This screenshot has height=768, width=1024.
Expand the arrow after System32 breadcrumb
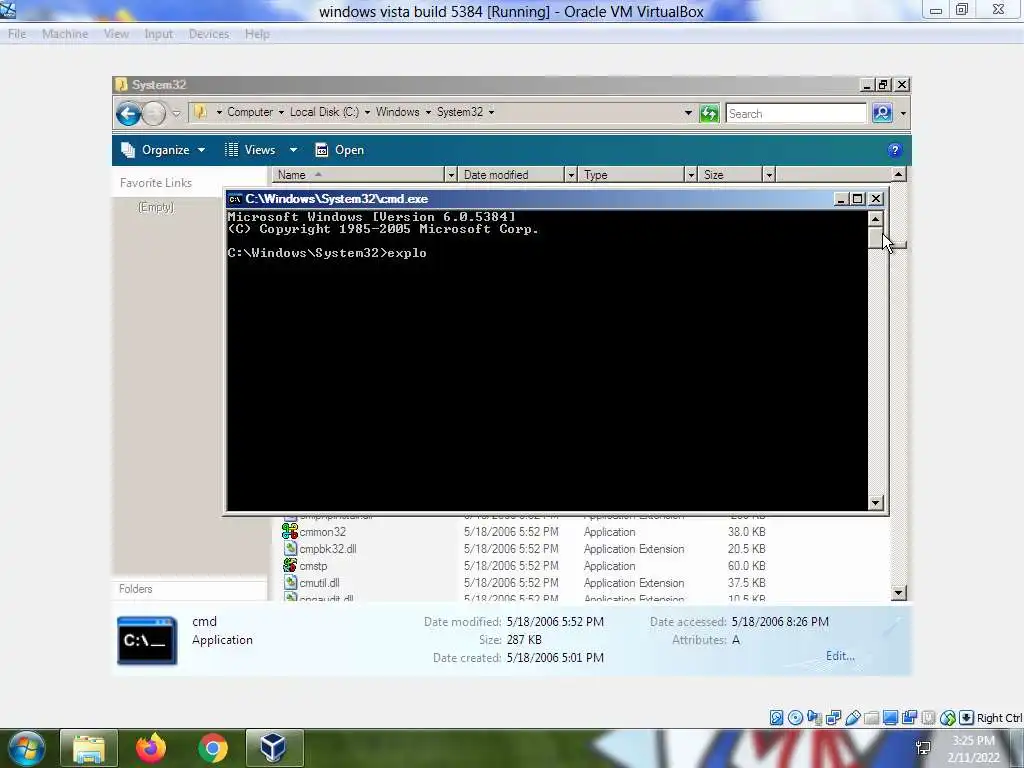point(491,112)
